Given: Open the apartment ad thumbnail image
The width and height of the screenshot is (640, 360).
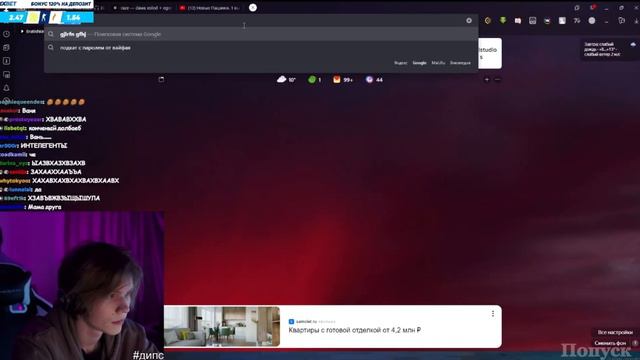Looking at the screenshot, I should pyautogui.click(x=222, y=327).
